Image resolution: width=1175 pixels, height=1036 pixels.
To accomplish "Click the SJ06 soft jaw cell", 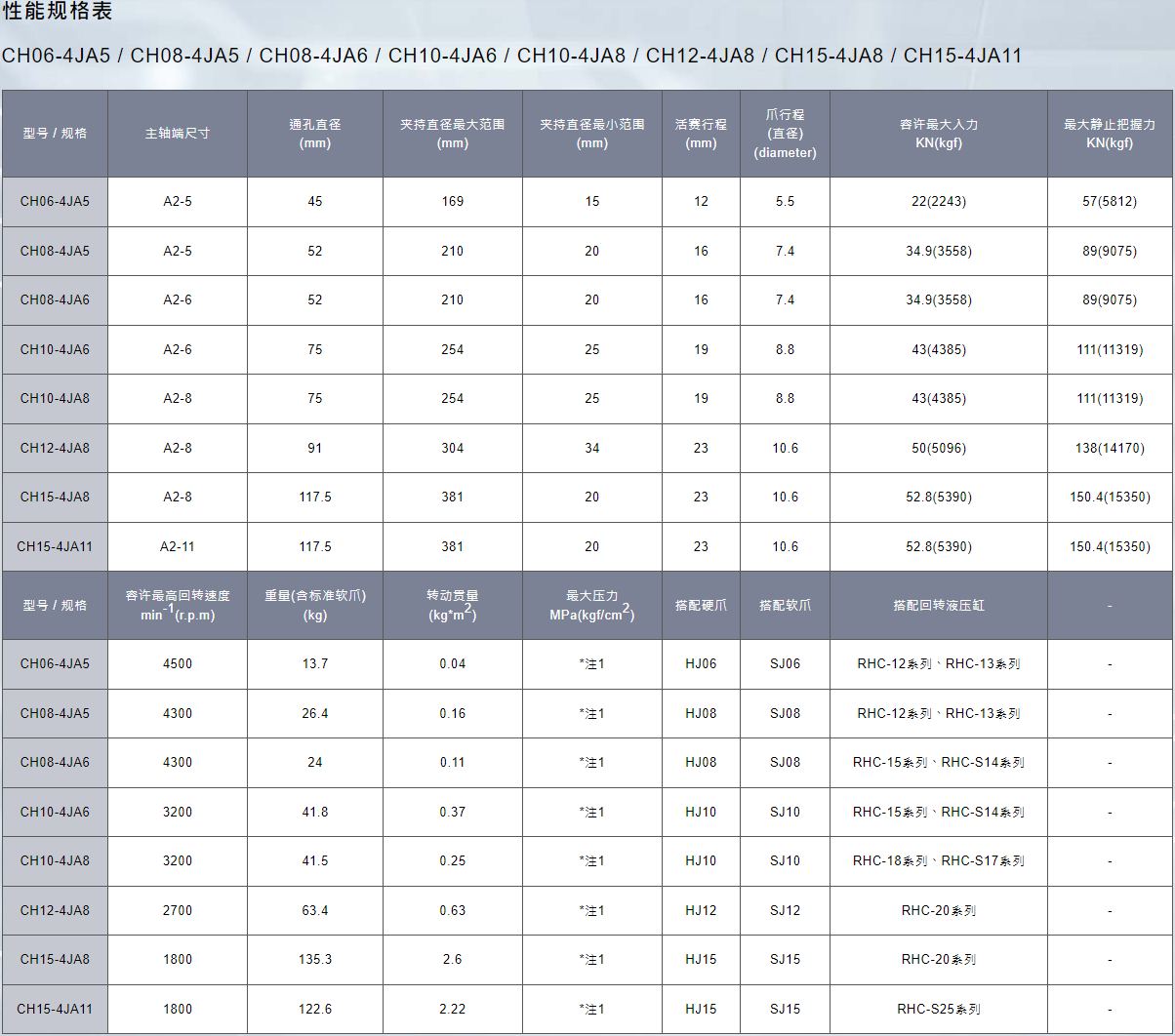I will (786, 664).
